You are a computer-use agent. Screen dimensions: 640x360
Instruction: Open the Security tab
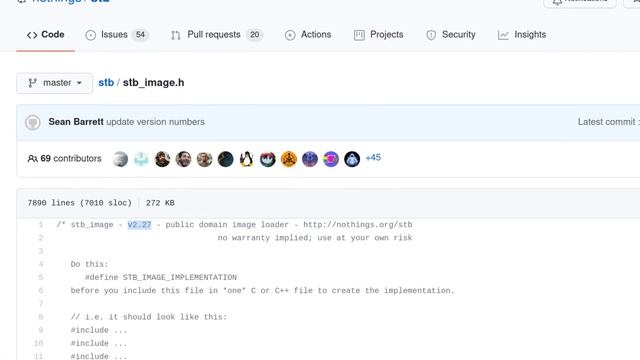pyautogui.click(x=451, y=35)
